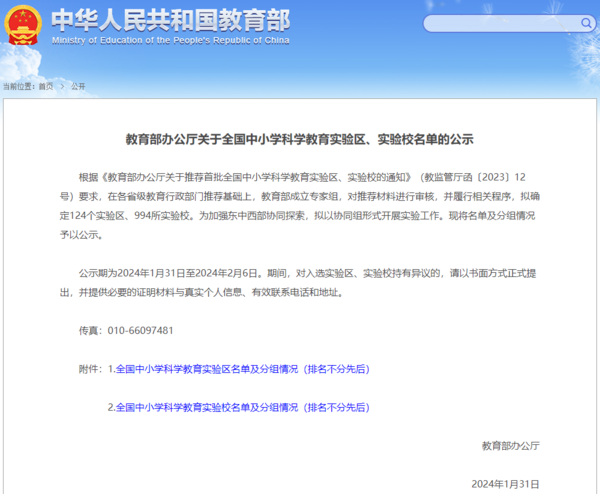Open the 公开 breadcrumb link
The height and width of the screenshot is (494, 600).
78,86
